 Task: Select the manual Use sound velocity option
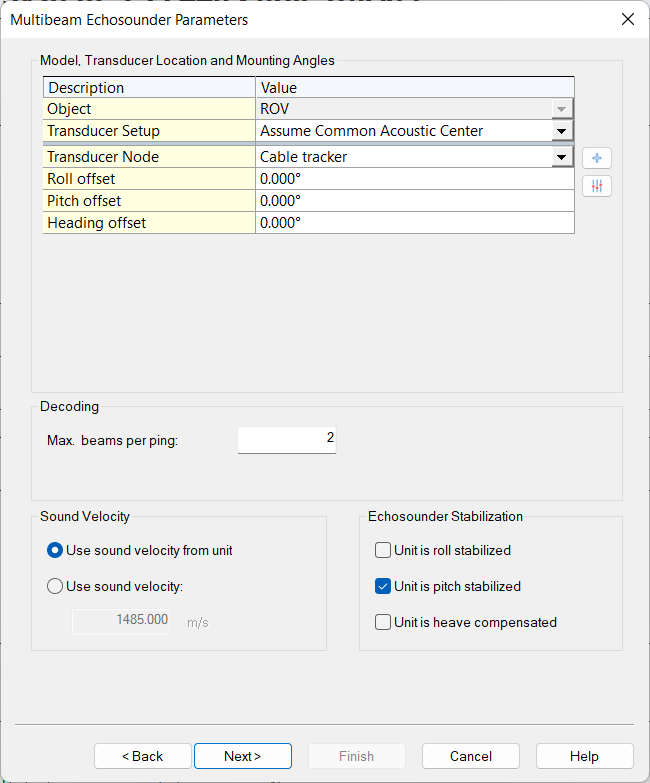55,586
